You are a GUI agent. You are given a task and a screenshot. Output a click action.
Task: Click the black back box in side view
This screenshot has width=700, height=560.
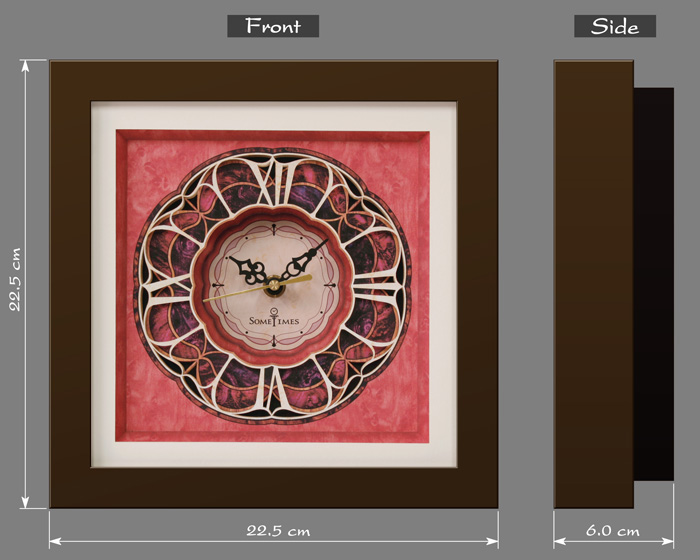(654, 284)
